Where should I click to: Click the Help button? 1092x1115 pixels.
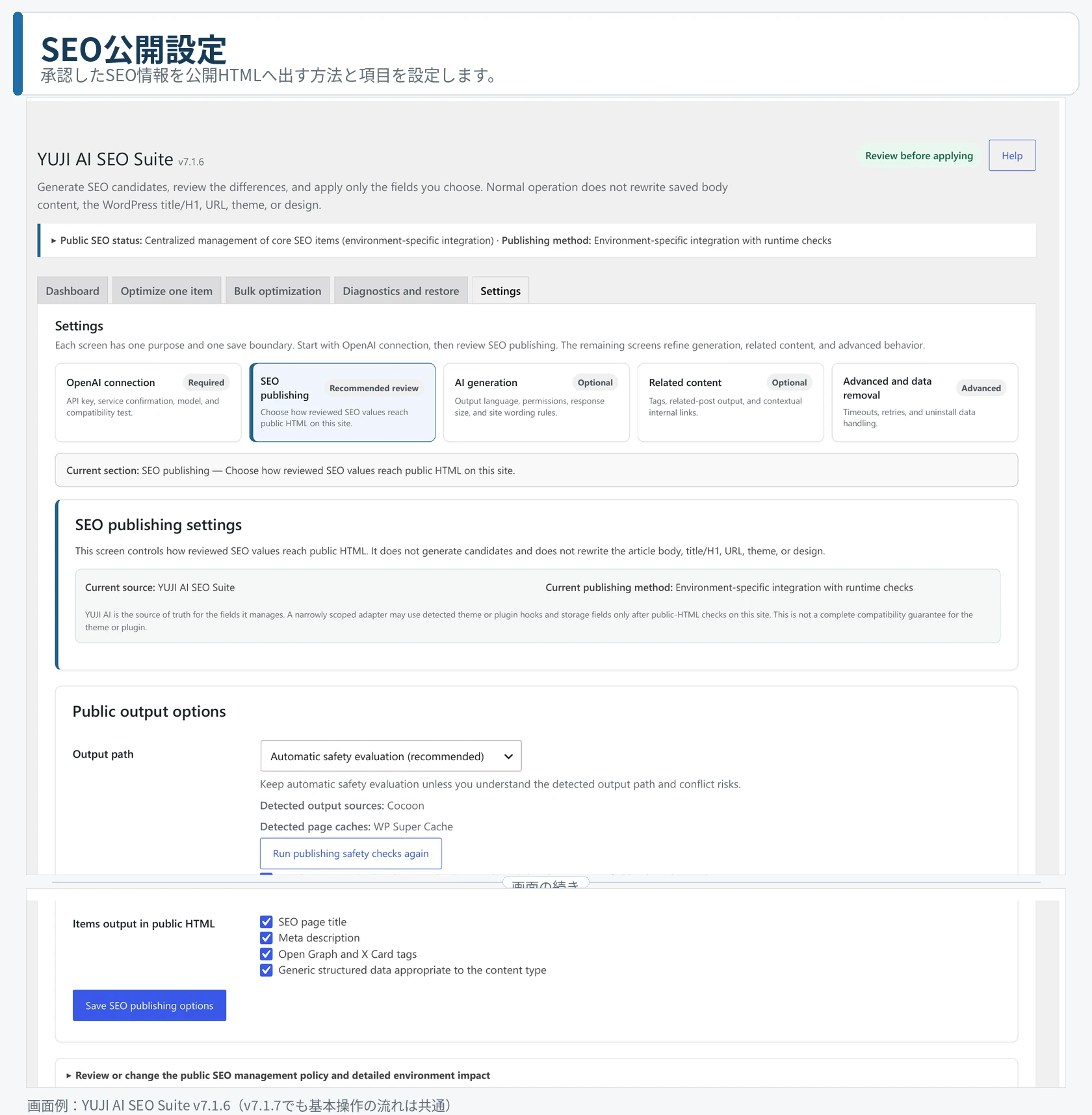pos(1012,155)
